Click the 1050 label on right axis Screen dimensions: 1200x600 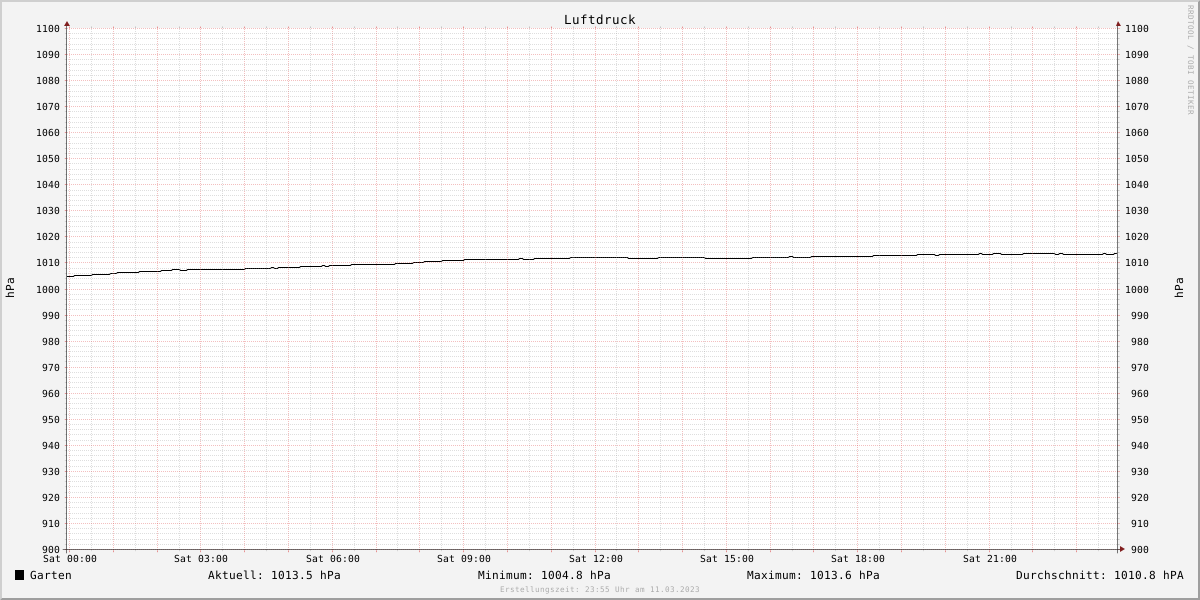click(x=1137, y=159)
